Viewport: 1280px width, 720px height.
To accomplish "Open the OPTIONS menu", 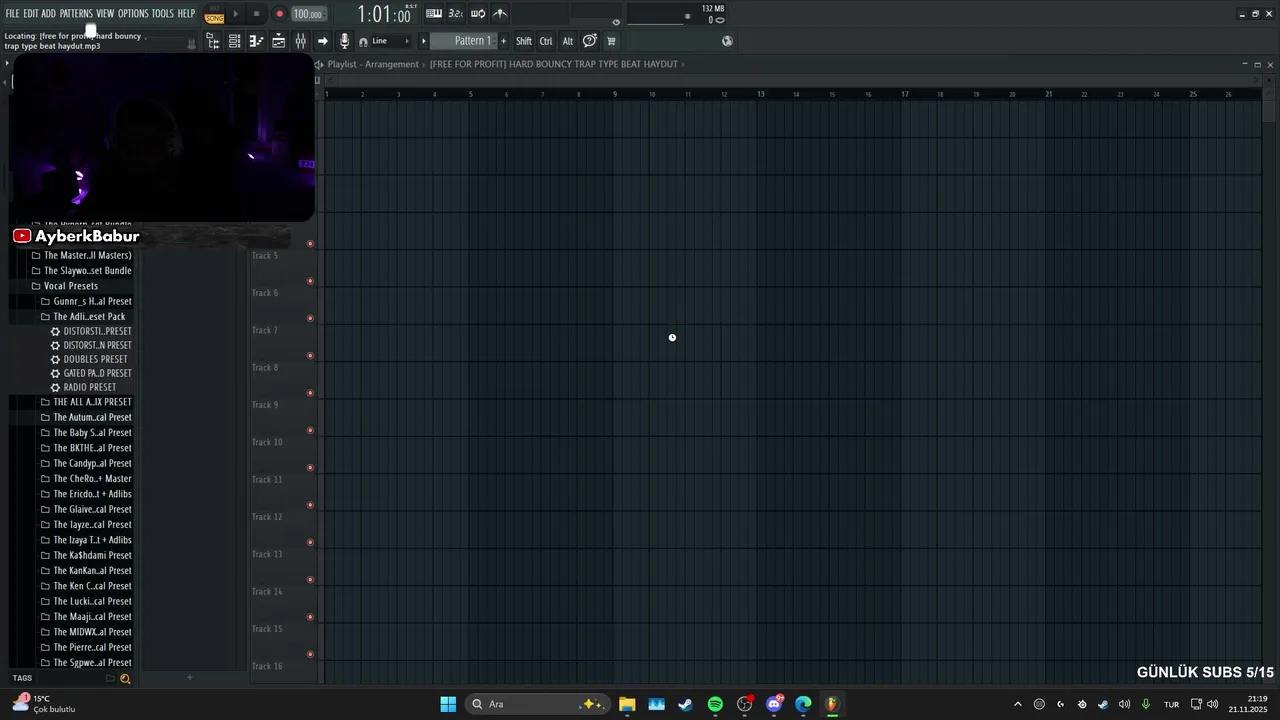I will point(133,14).
